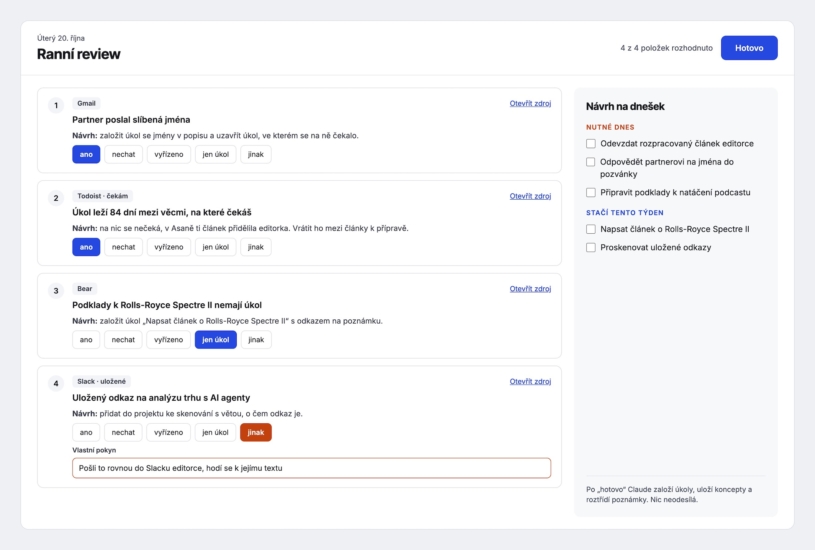This screenshot has height=550, width=815.
Task: Select 'ano' for Uložený odkaz item
Action: [x=86, y=432]
